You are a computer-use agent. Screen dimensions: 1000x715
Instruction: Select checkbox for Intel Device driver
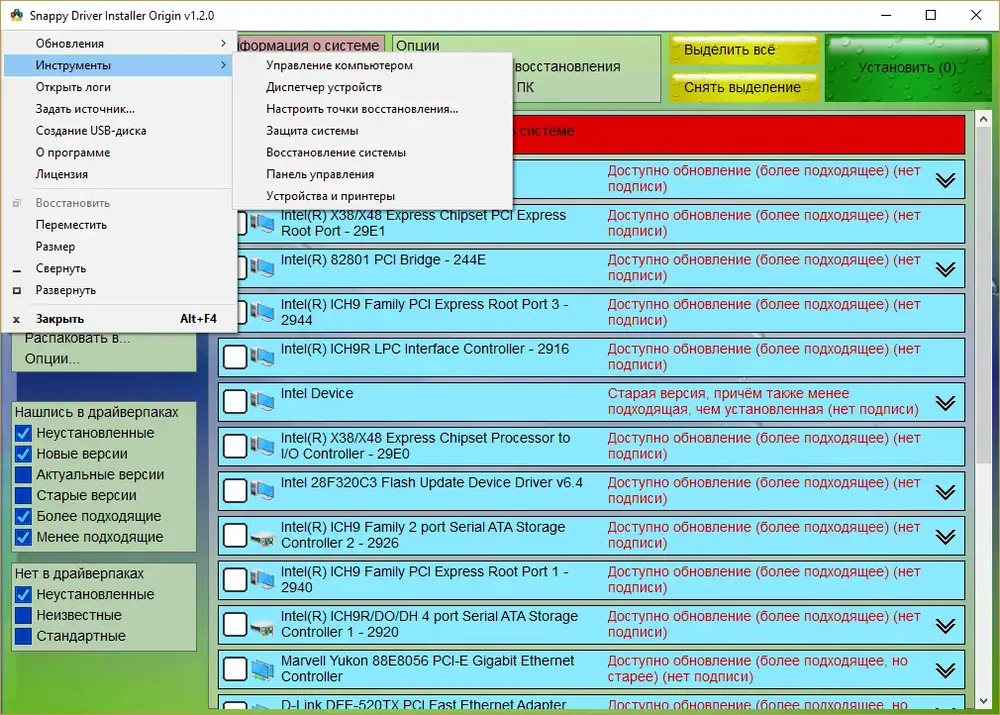(235, 401)
